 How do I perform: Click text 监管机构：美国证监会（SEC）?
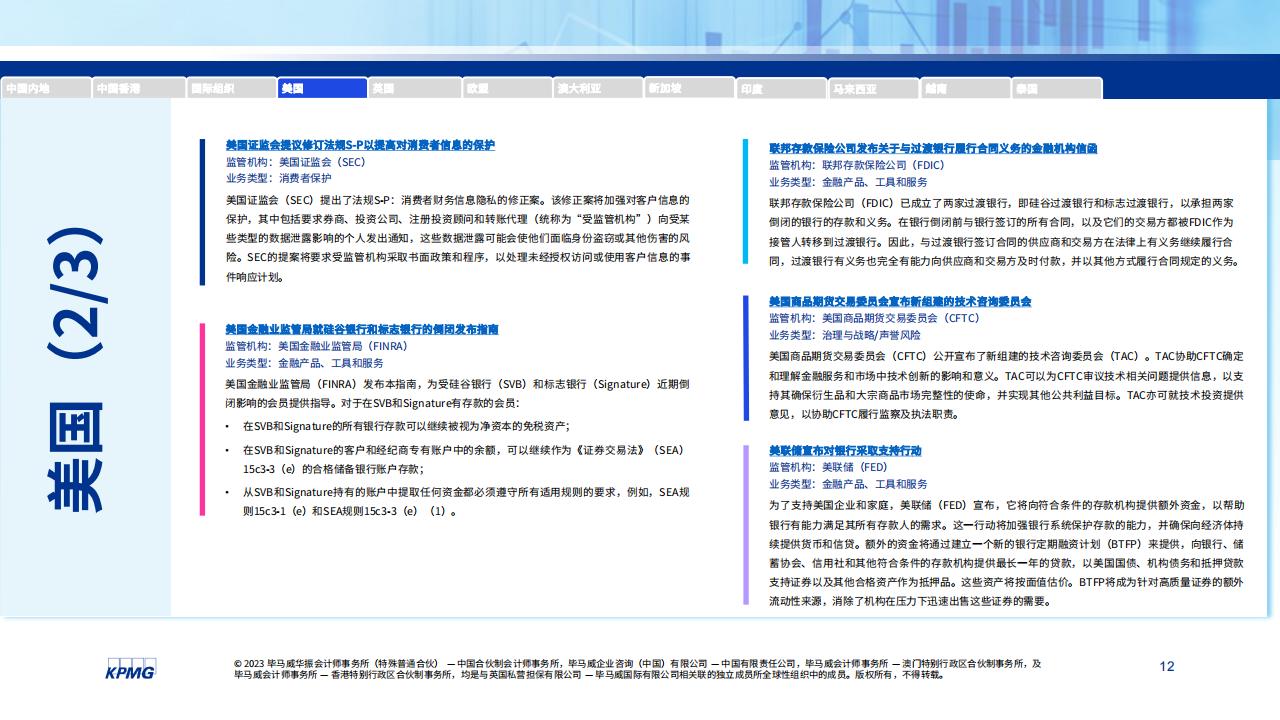[x=296, y=161]
